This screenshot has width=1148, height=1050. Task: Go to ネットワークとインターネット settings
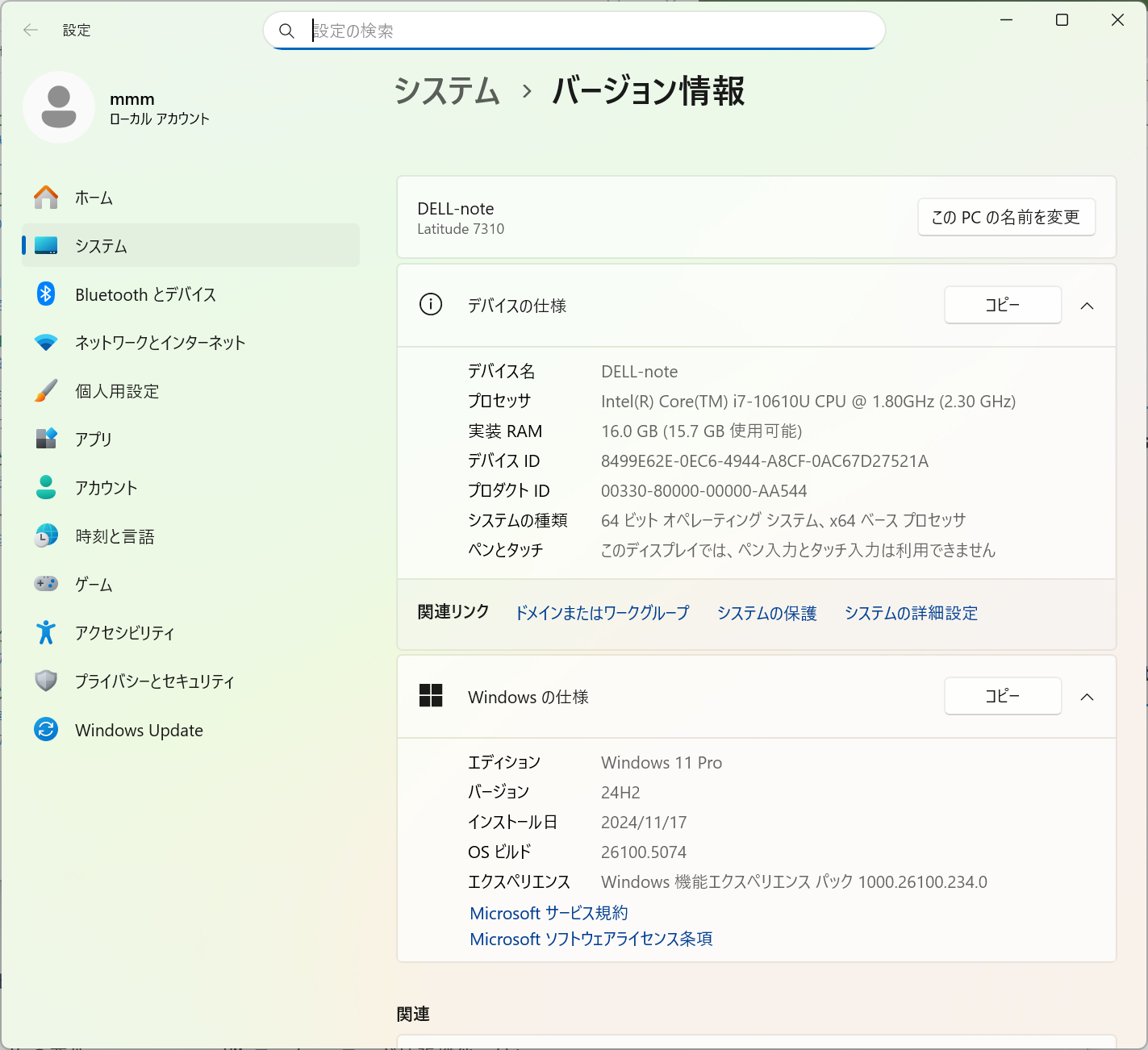point(190,343)
